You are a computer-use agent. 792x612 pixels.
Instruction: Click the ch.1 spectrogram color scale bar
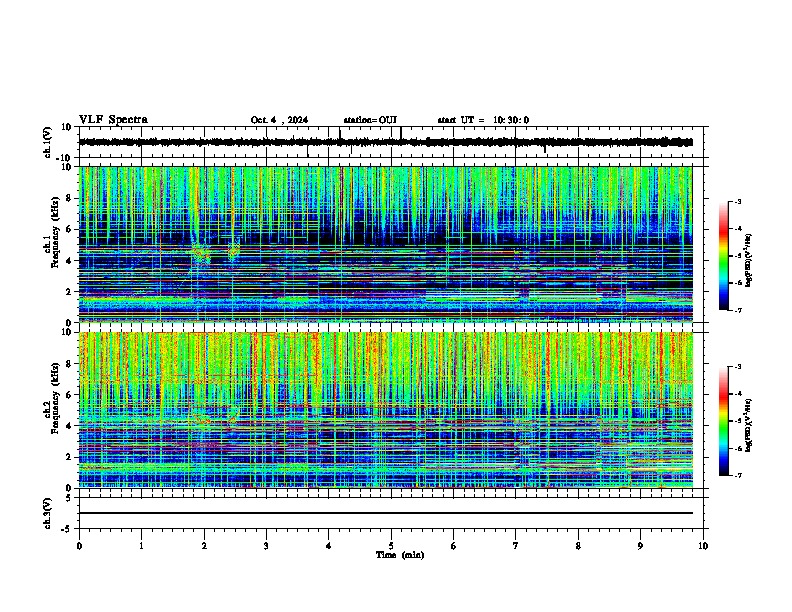coord(724,256)
